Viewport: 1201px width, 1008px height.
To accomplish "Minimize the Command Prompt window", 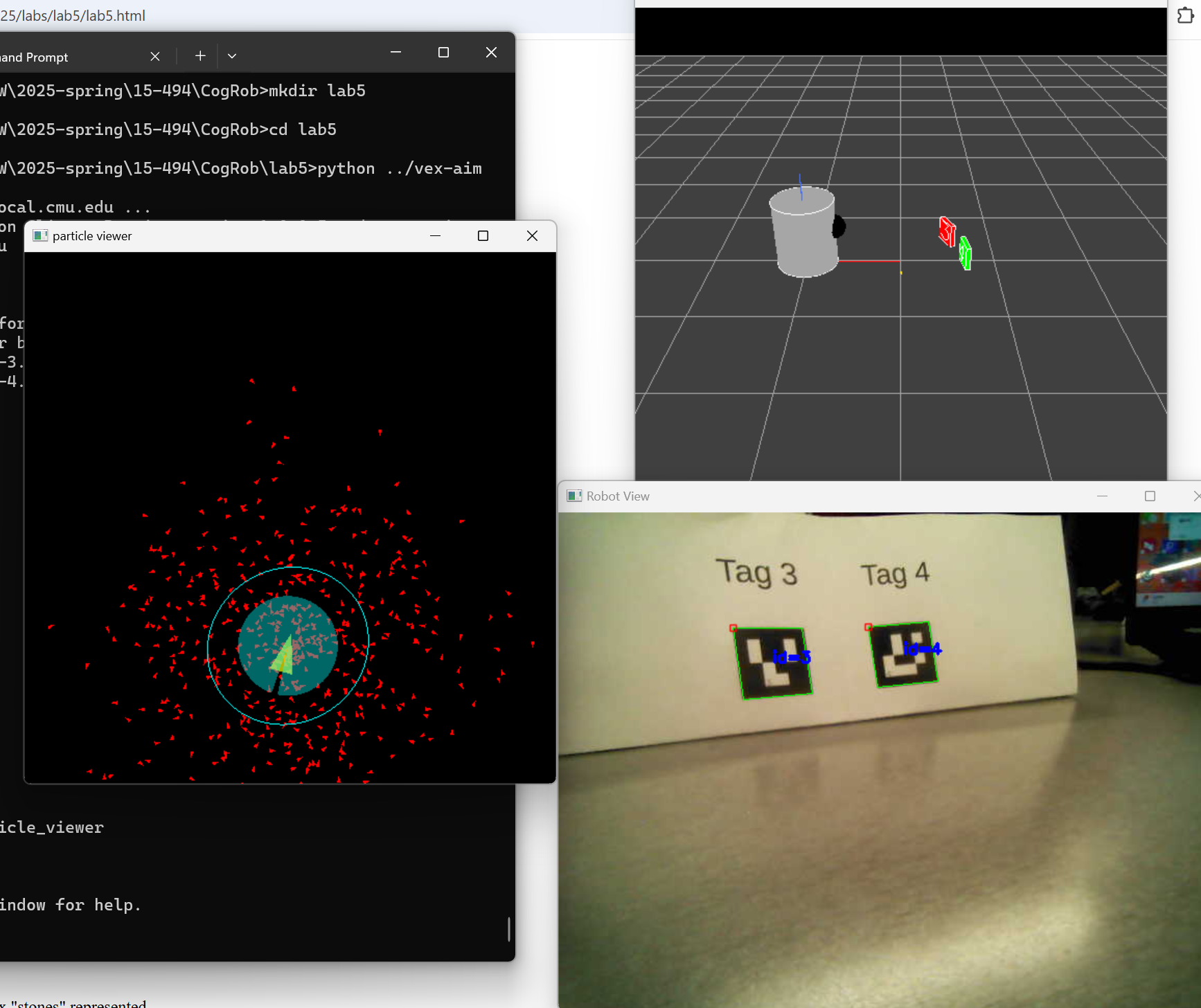I will [x=395, y=53].
